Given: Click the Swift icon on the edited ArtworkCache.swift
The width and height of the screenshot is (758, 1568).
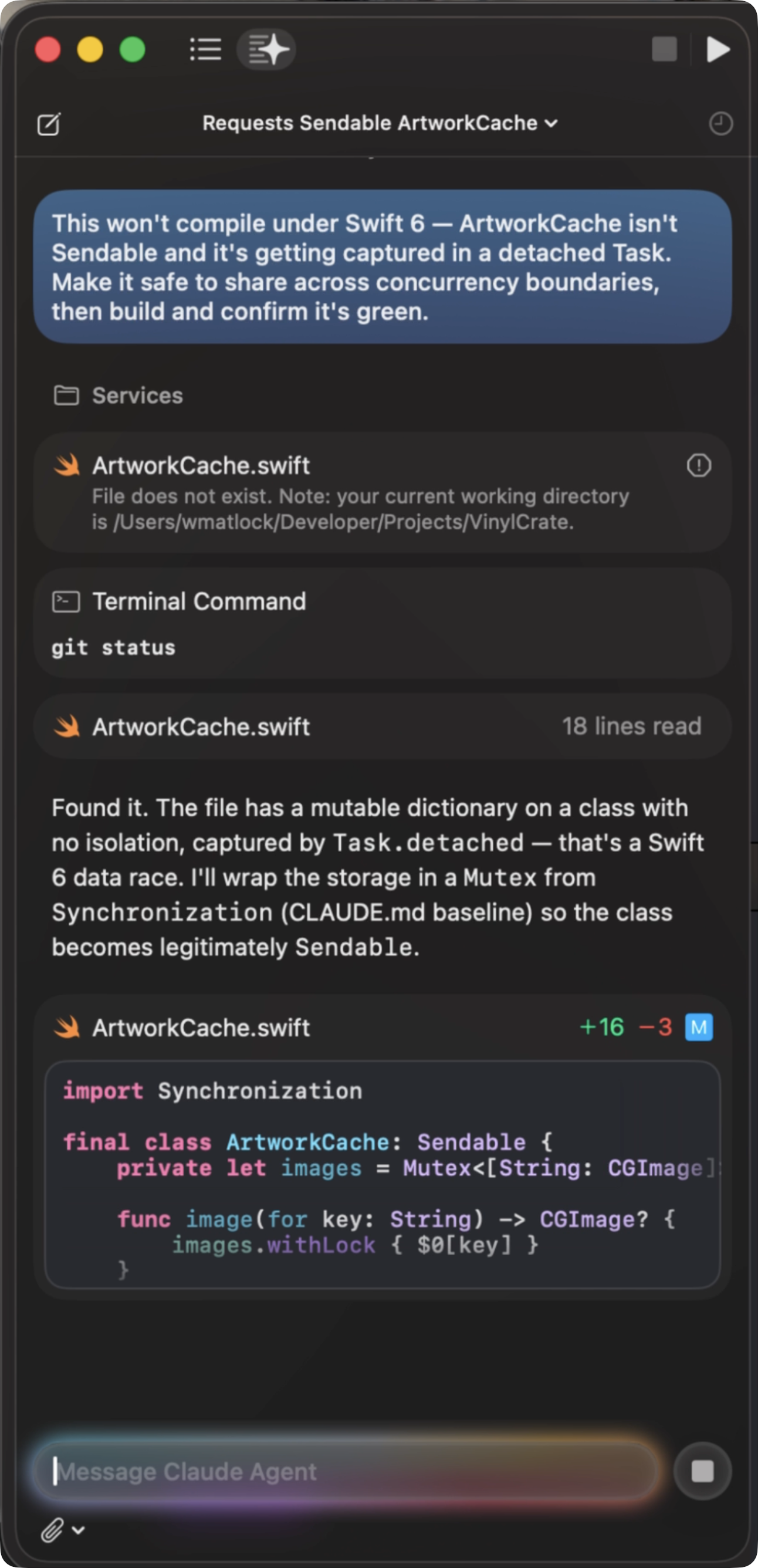Looking at the screenshot, I should tap(67, 1028).
